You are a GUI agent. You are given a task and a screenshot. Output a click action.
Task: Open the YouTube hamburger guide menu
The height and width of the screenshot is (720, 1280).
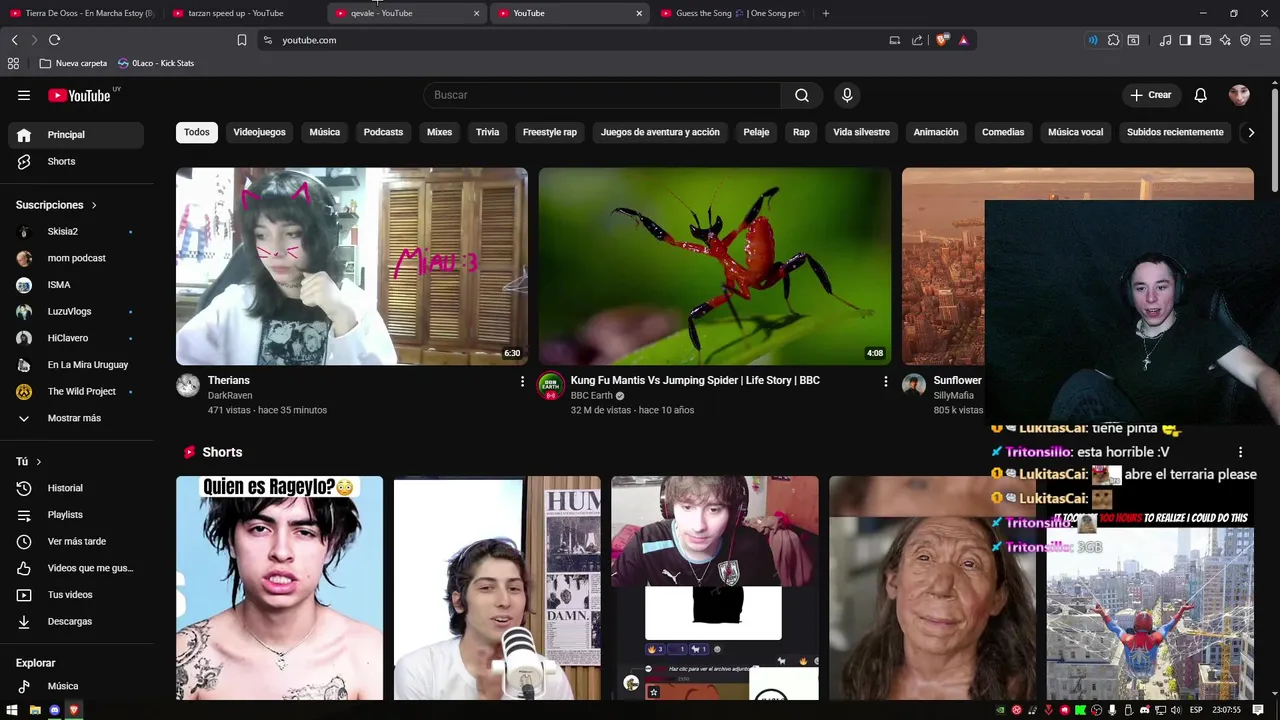pyautogui.click(x=24, y=95)
